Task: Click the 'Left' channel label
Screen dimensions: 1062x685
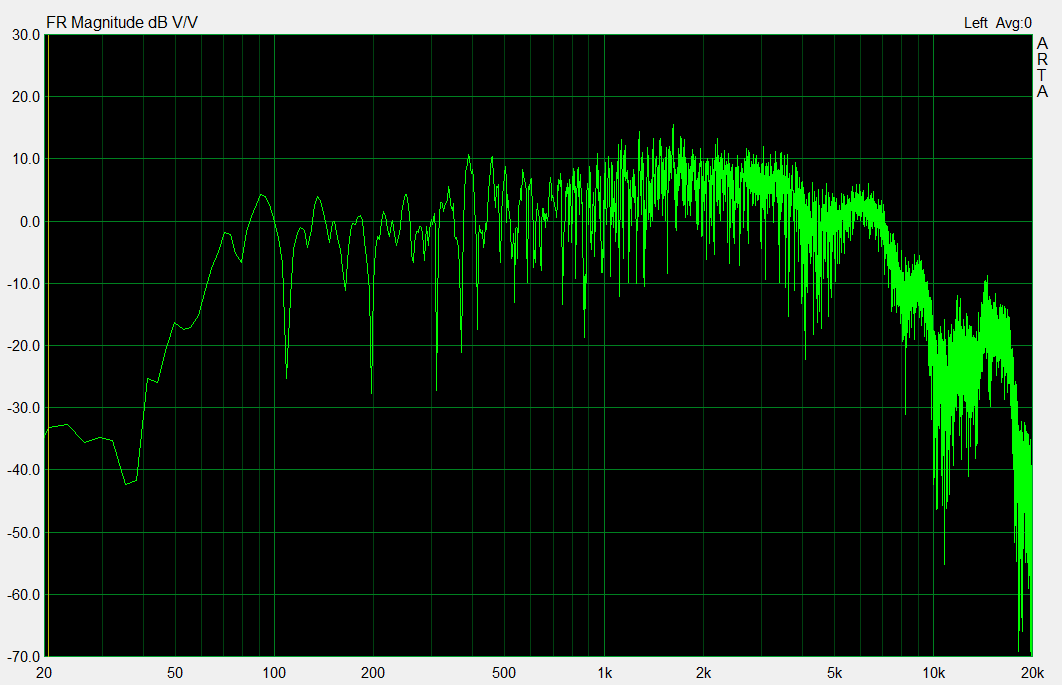Action: coord(975,23)
